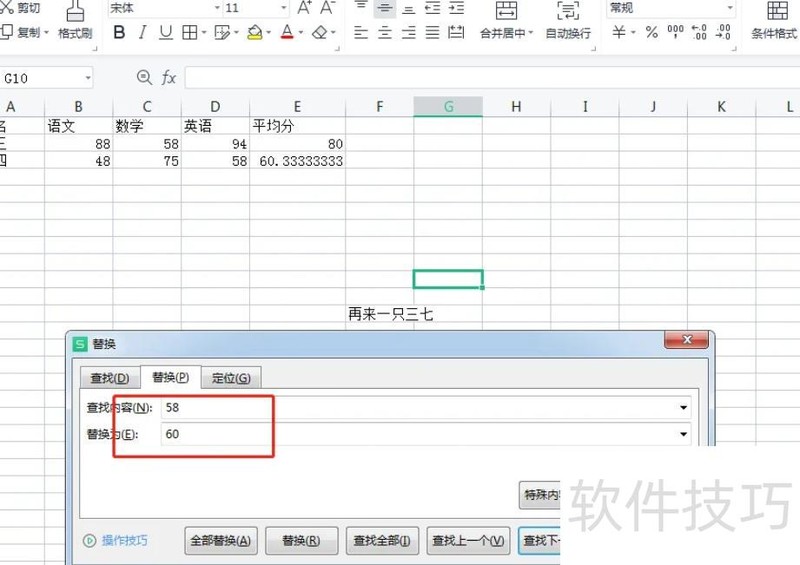
Task: Click the increase indent icon
Action: [x=456, y=8]
